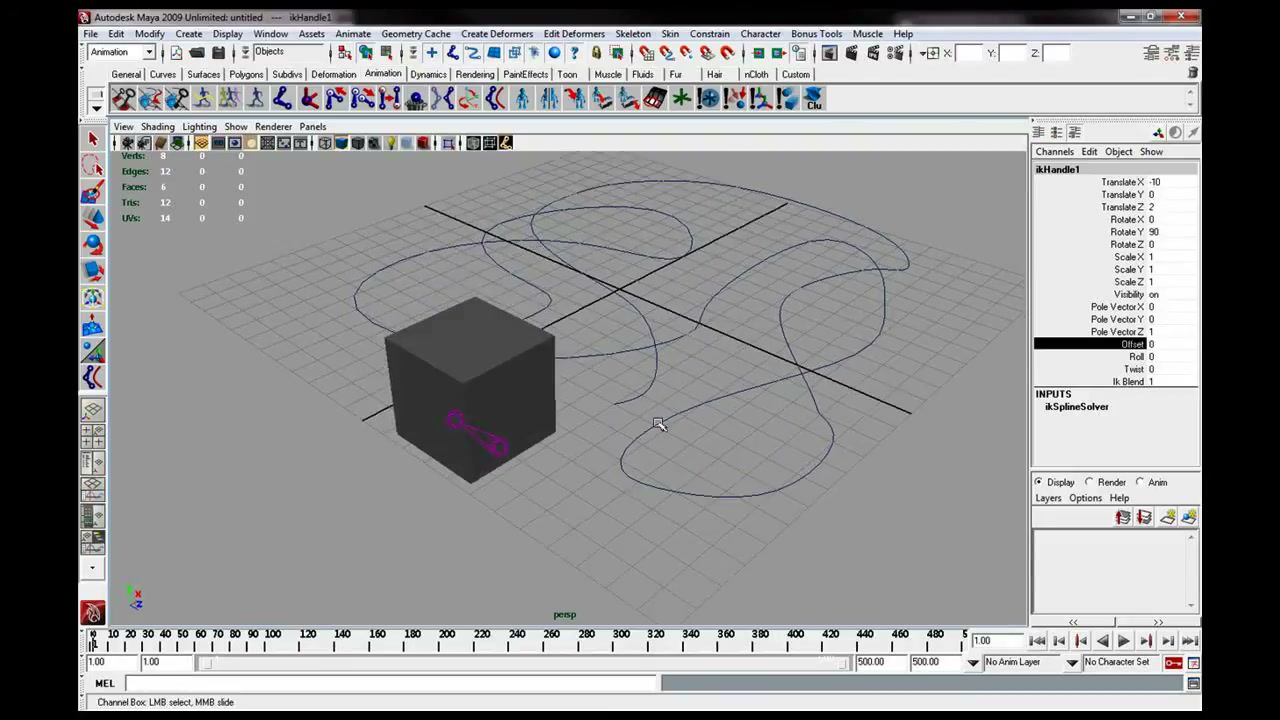Choose the Paint Selection tool
The height and width of the screenshot is (720, 1280).
click(x=93, y=192)
